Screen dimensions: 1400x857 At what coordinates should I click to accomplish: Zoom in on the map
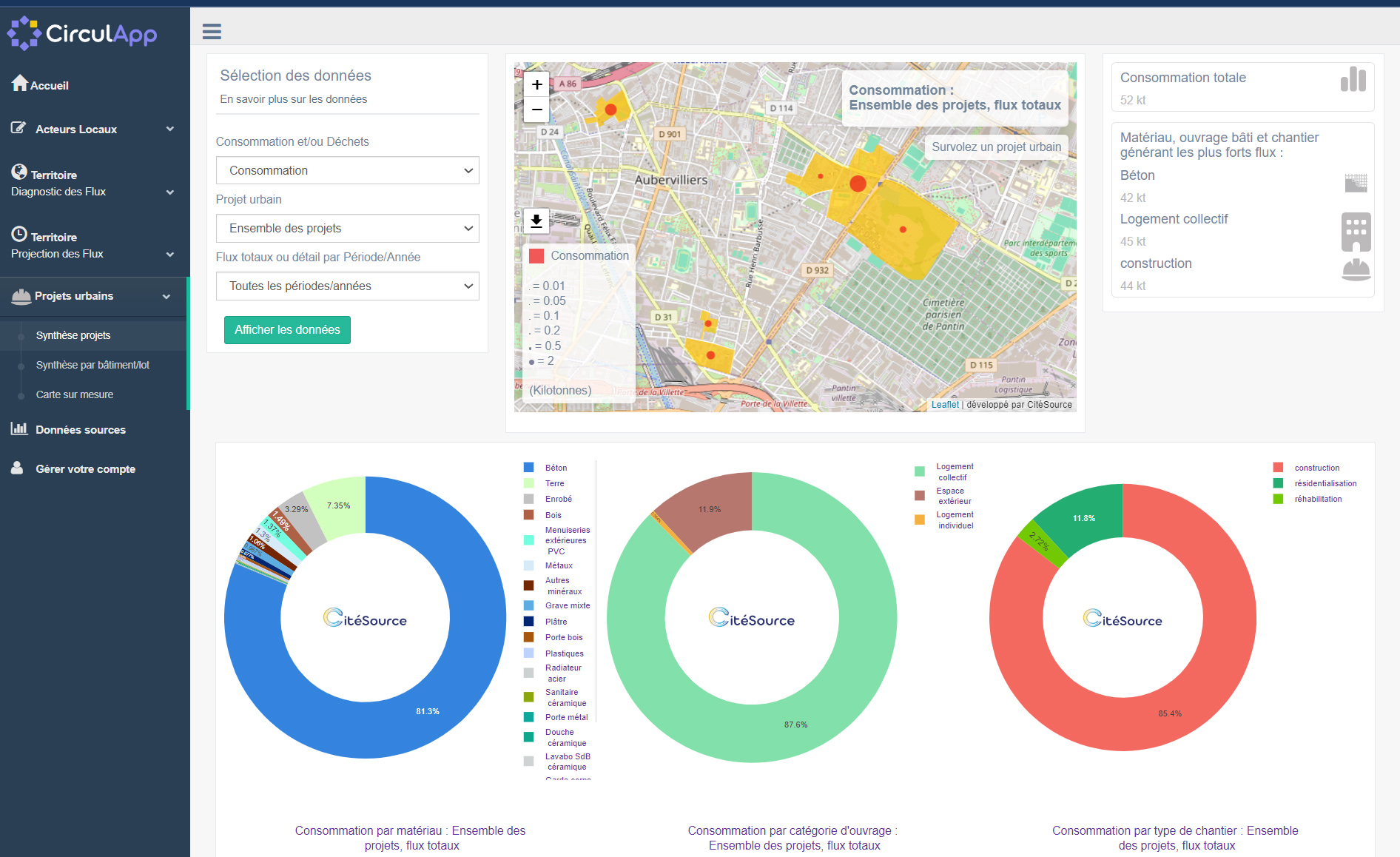536,84
